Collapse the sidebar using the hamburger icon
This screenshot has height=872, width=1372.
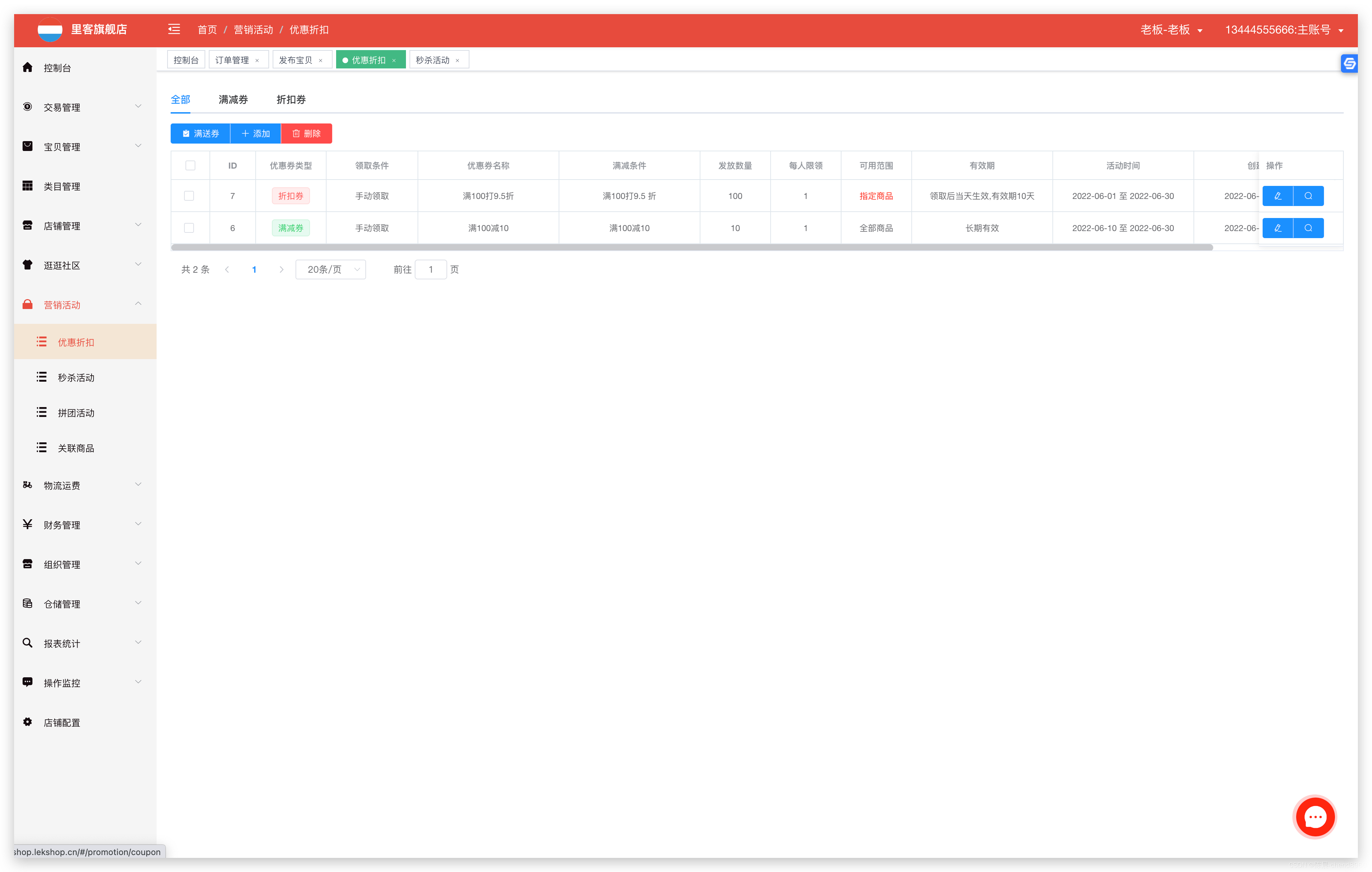click(x=174, y=29)
